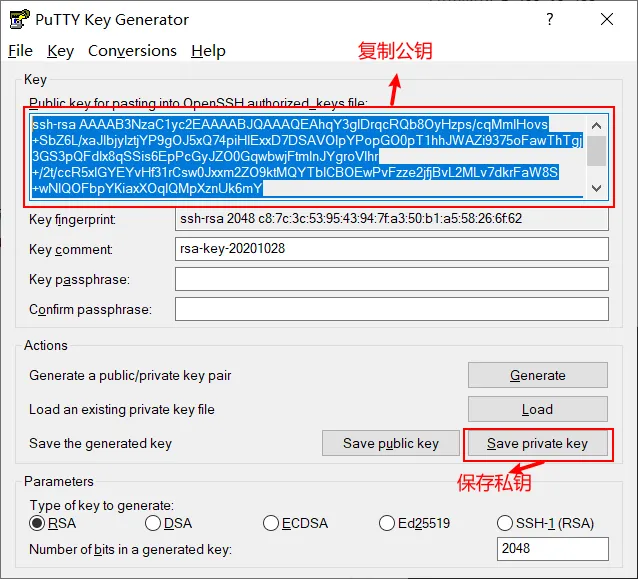
Task: Open the Key menu
Action: coord(60,51)
